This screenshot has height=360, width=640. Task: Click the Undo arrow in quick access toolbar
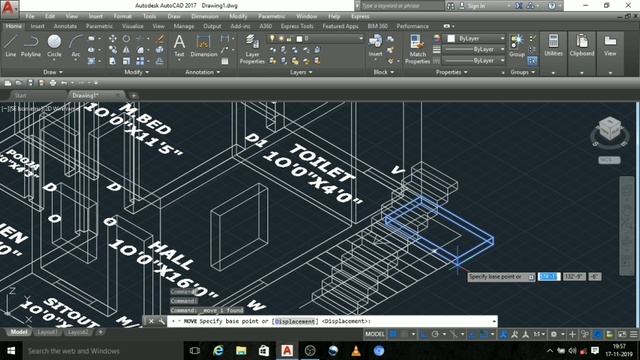point(64,83)
